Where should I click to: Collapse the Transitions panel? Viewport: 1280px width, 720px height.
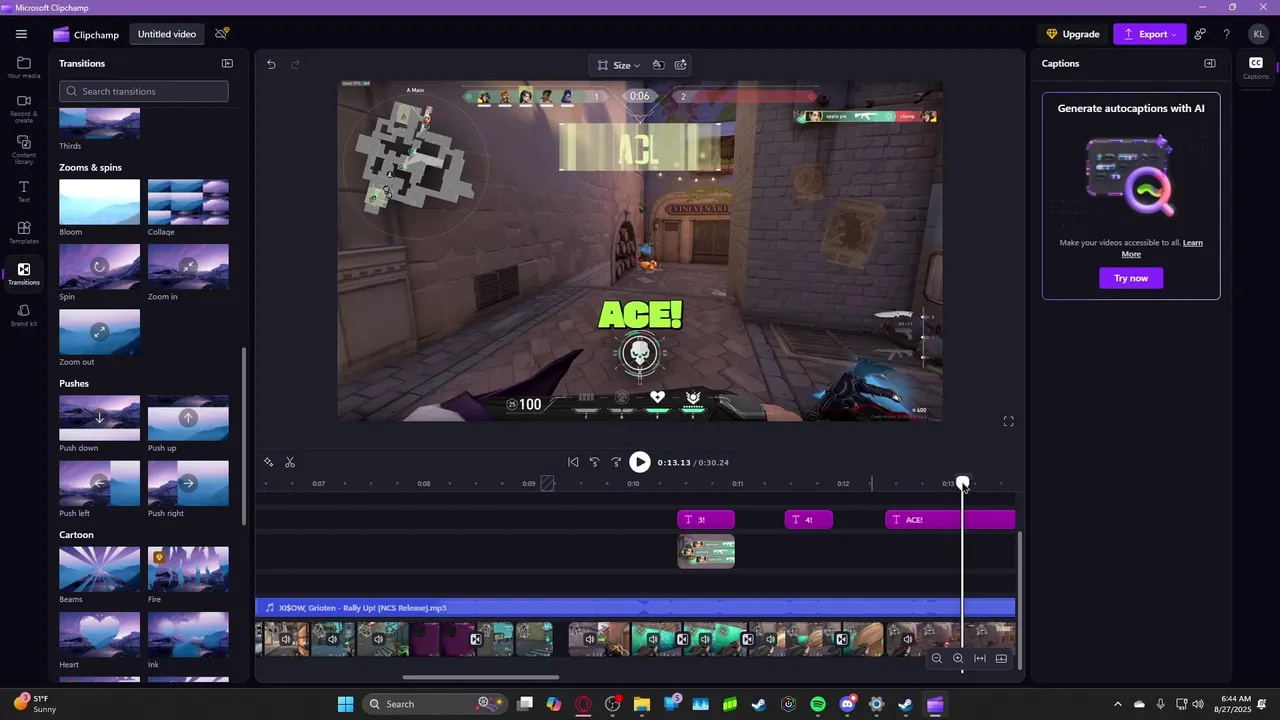pos(227,63)
